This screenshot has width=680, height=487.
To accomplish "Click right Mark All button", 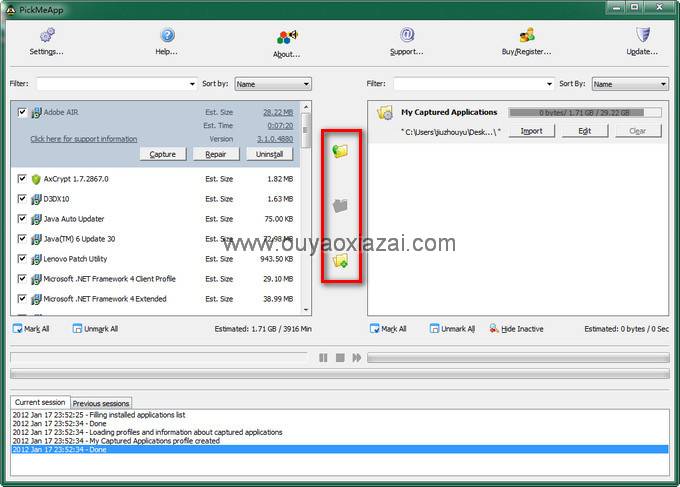I will tap(388, 329).
